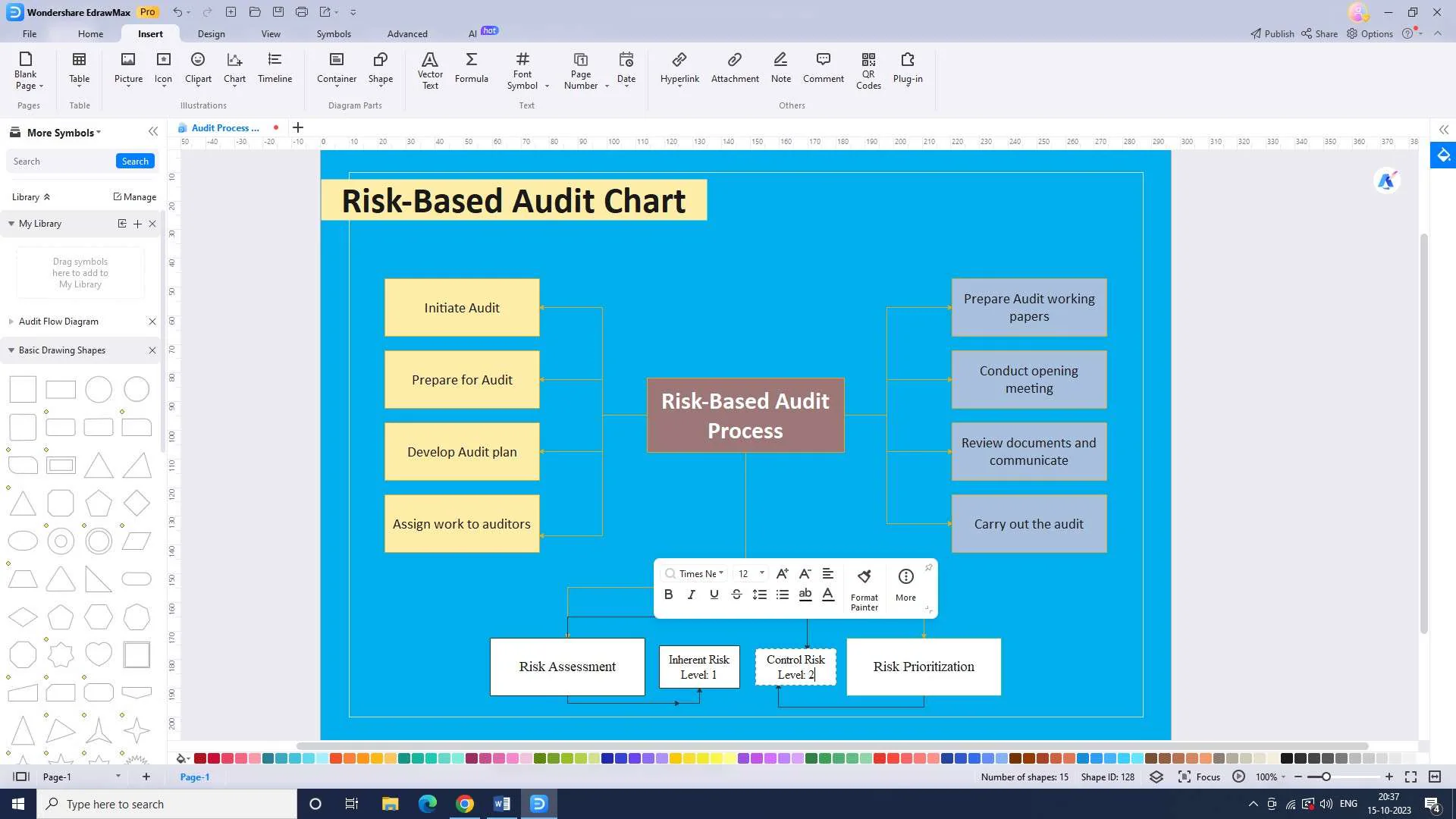Click the Underline formatting icon
Viewport: 1456px width, 819px height.
pos(714,594)
